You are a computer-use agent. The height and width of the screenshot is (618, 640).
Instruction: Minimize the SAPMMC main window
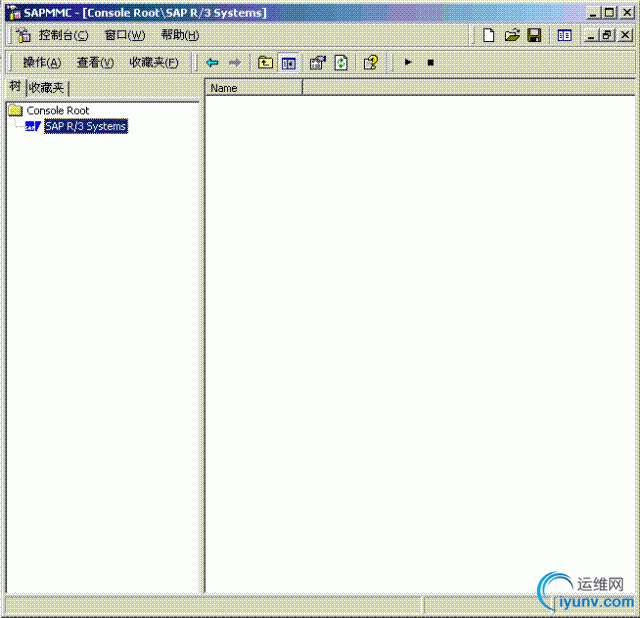(x=593, y=13)
